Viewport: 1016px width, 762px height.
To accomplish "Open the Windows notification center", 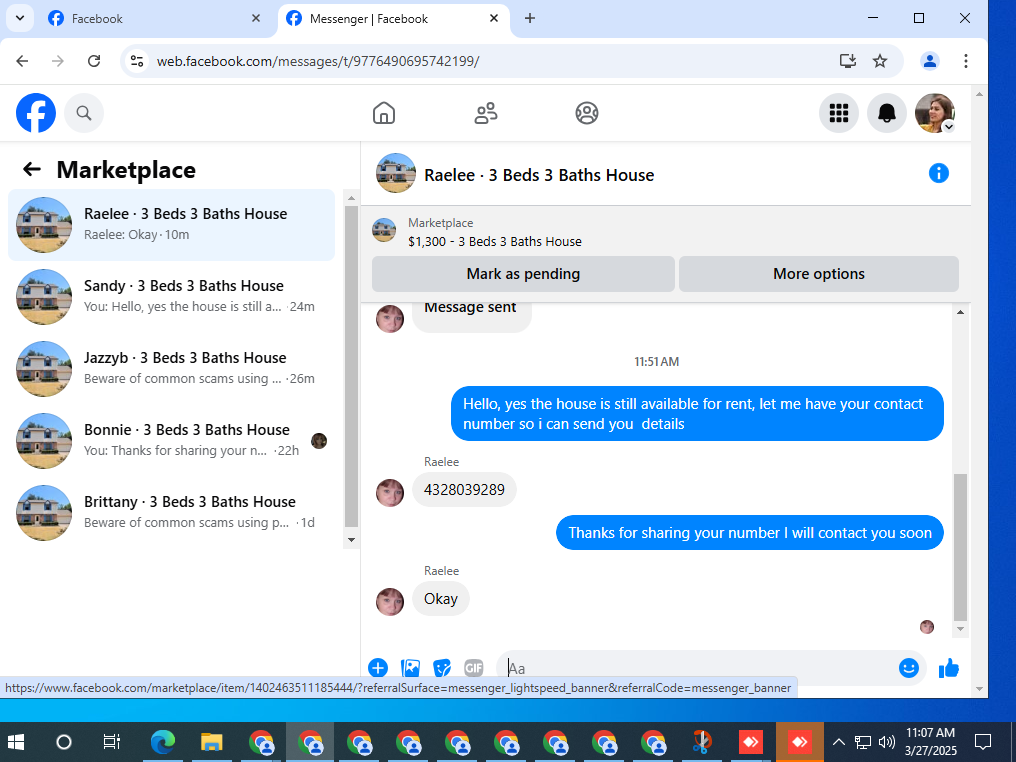I will [983, 742].
